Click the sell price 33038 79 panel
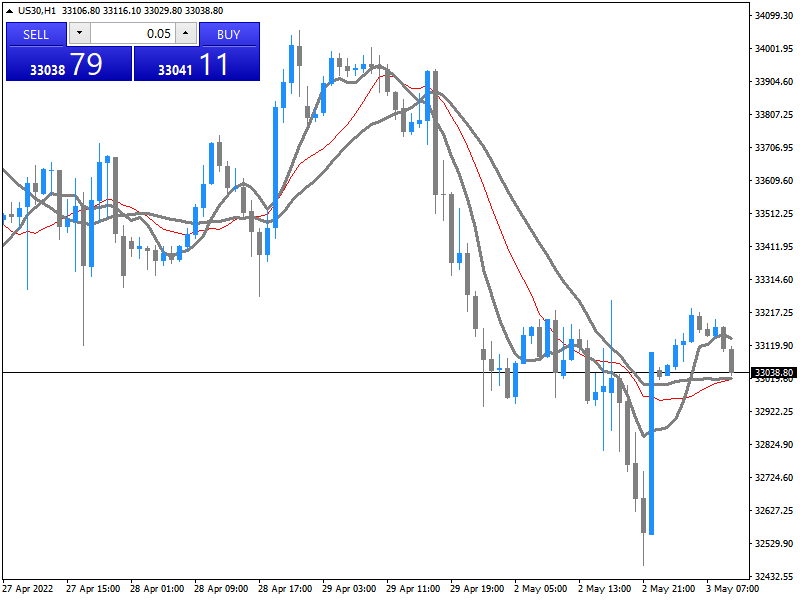 click(68, 65)
